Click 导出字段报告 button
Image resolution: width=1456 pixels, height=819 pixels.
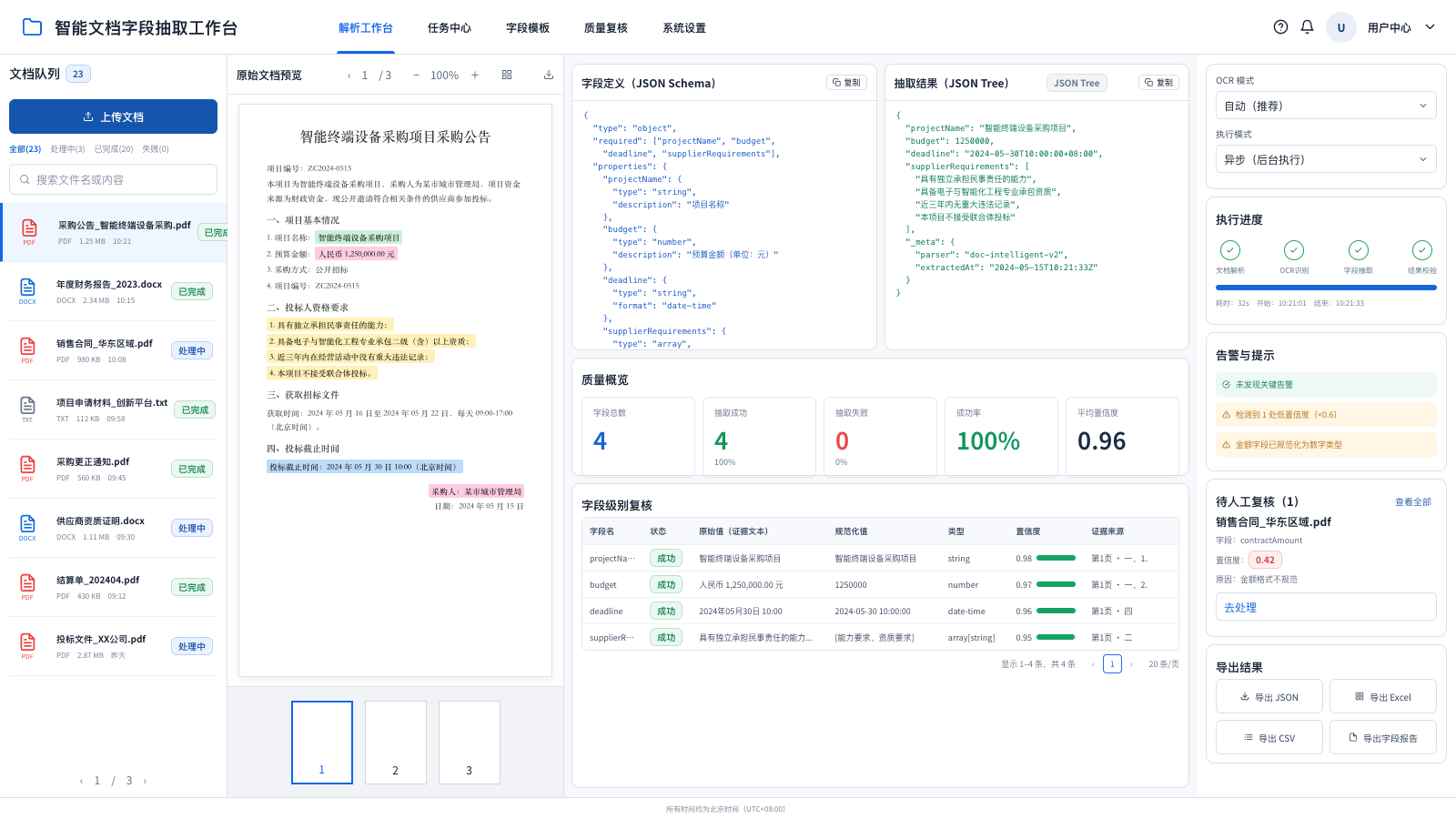[x=1383, y=738]
